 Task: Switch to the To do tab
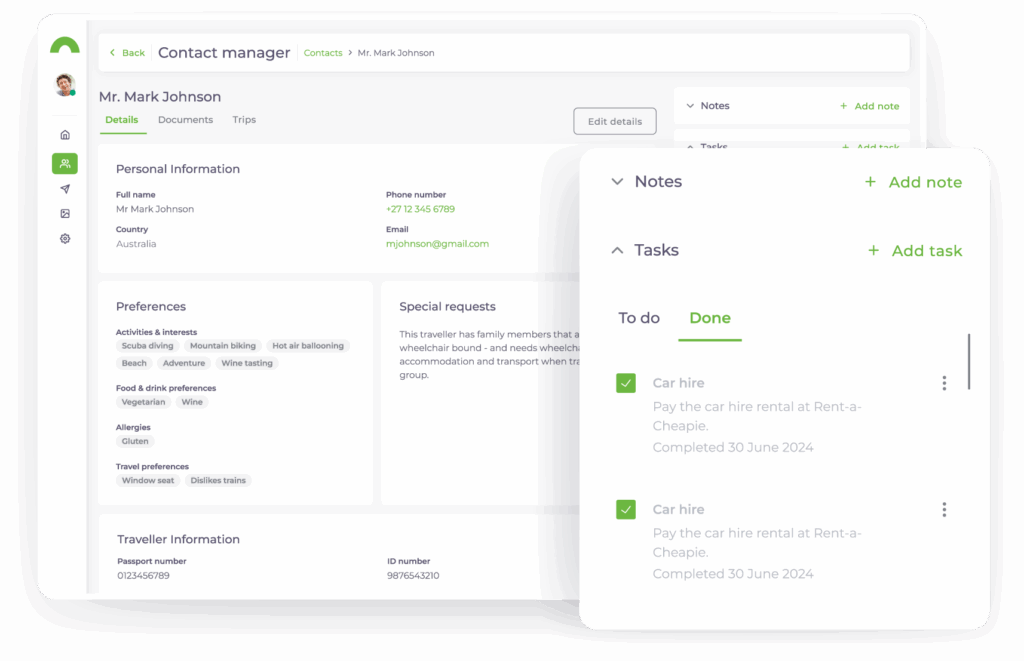[639, 317]
